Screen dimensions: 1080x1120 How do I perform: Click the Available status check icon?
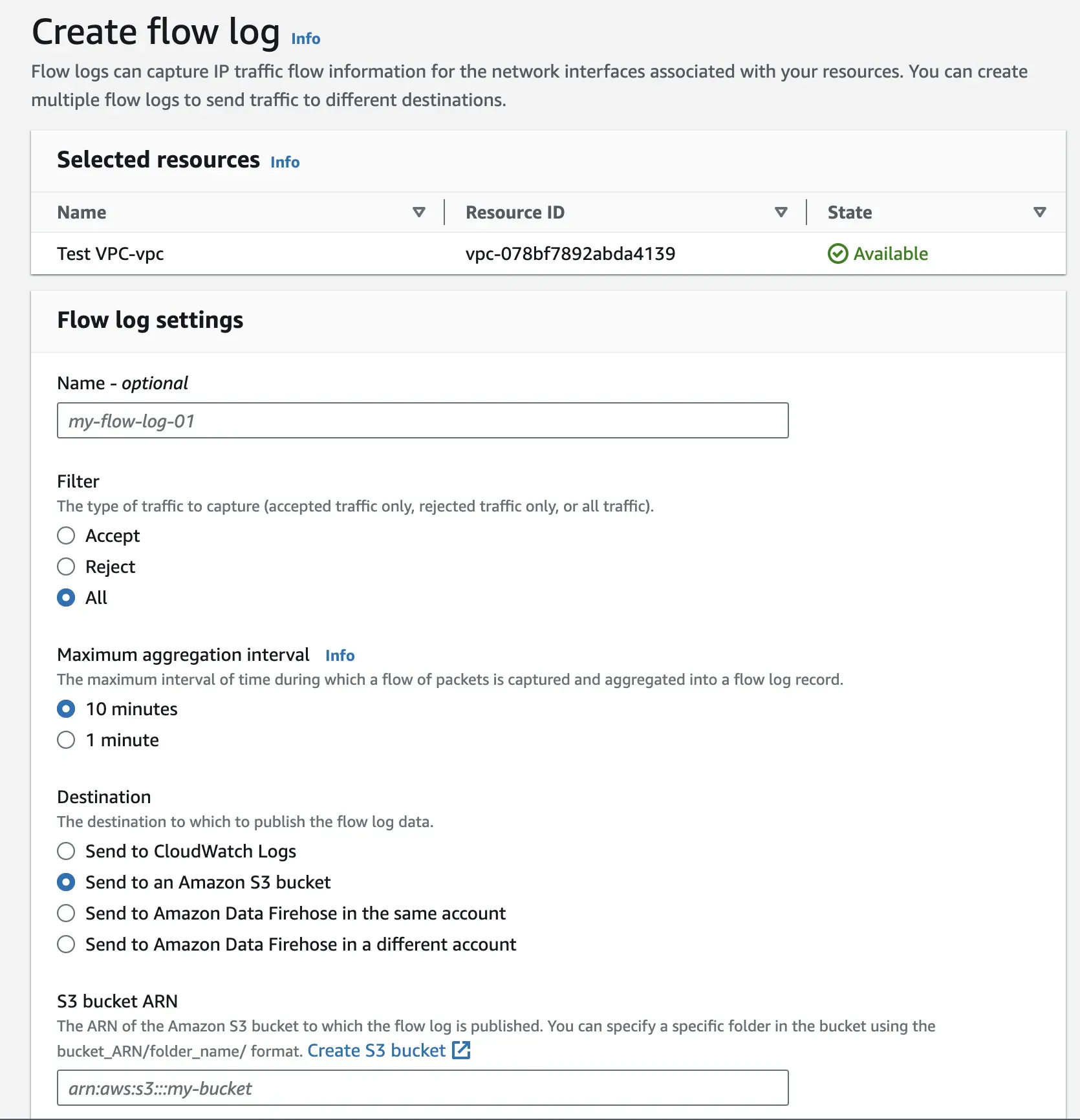[837, 253]
